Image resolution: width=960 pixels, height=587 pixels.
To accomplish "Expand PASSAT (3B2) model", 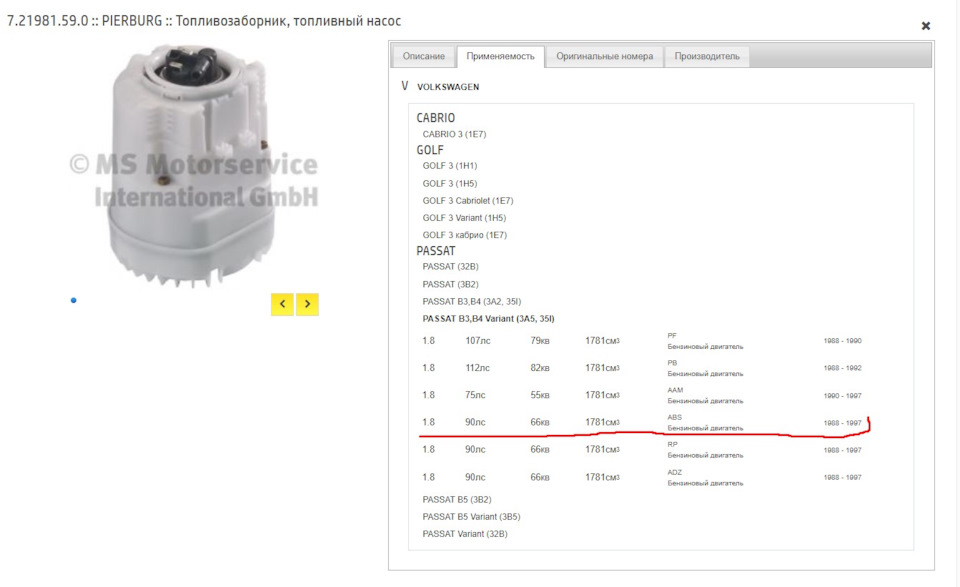I will click(x=451, y=285).
